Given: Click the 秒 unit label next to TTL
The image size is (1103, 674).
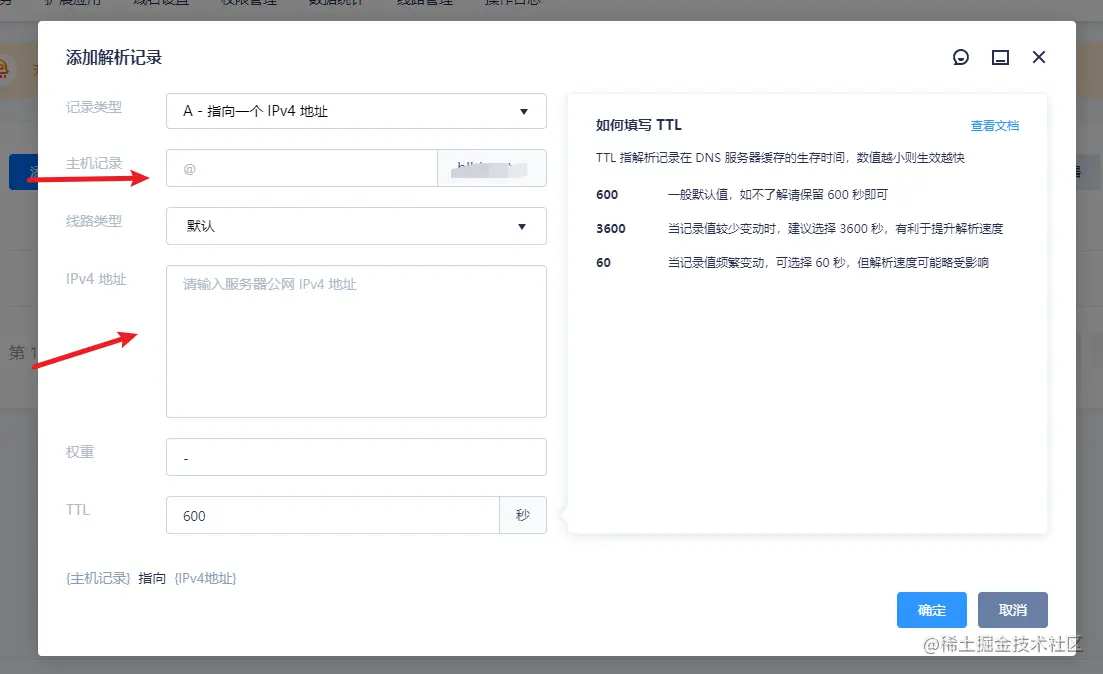Looking at the screenshot, I should [x=523, y=515].
